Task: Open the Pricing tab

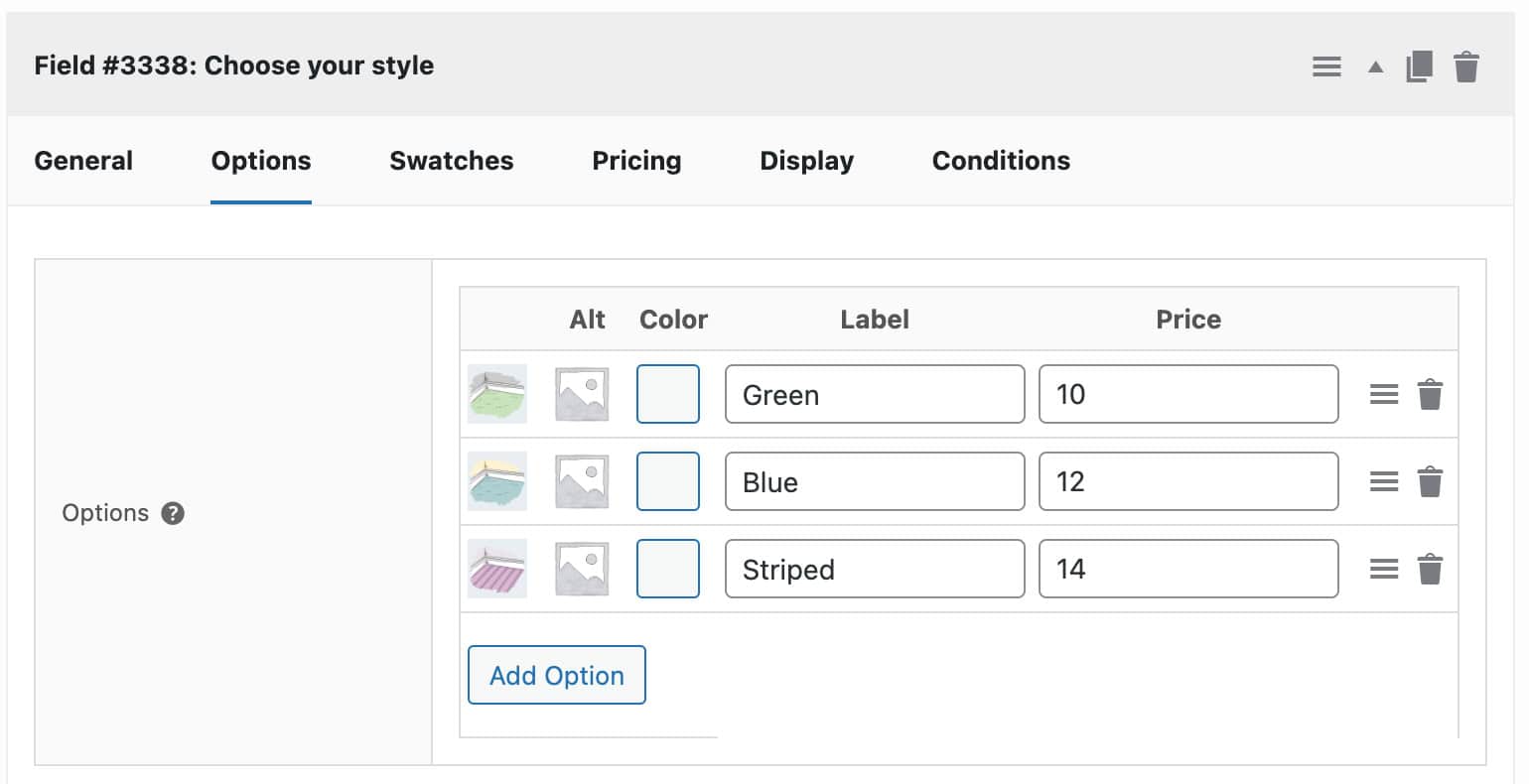Action: coord(636,160)
